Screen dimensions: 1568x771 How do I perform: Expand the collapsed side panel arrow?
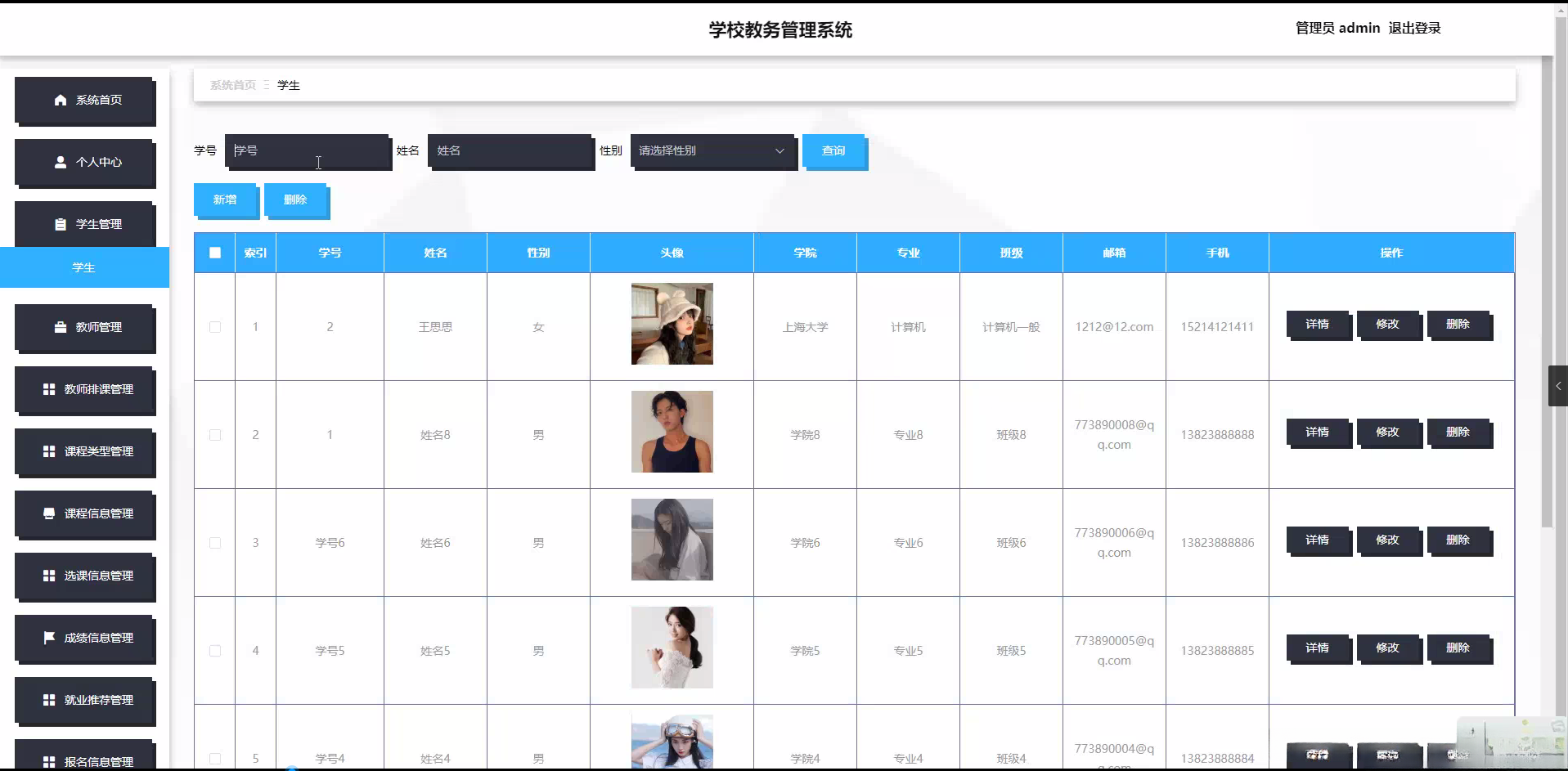1557,386
